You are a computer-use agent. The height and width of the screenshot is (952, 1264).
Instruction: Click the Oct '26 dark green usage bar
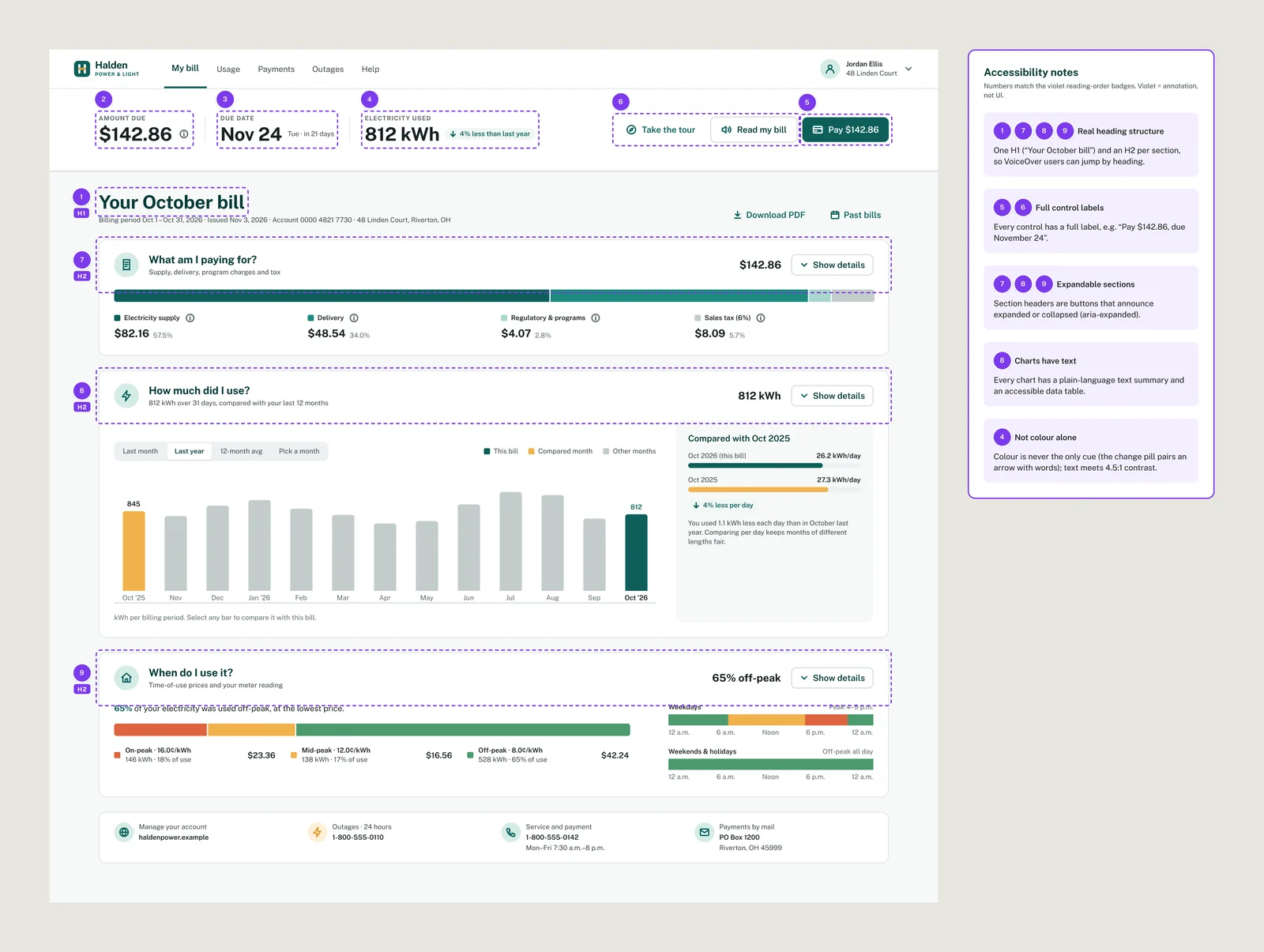[636, 552]
